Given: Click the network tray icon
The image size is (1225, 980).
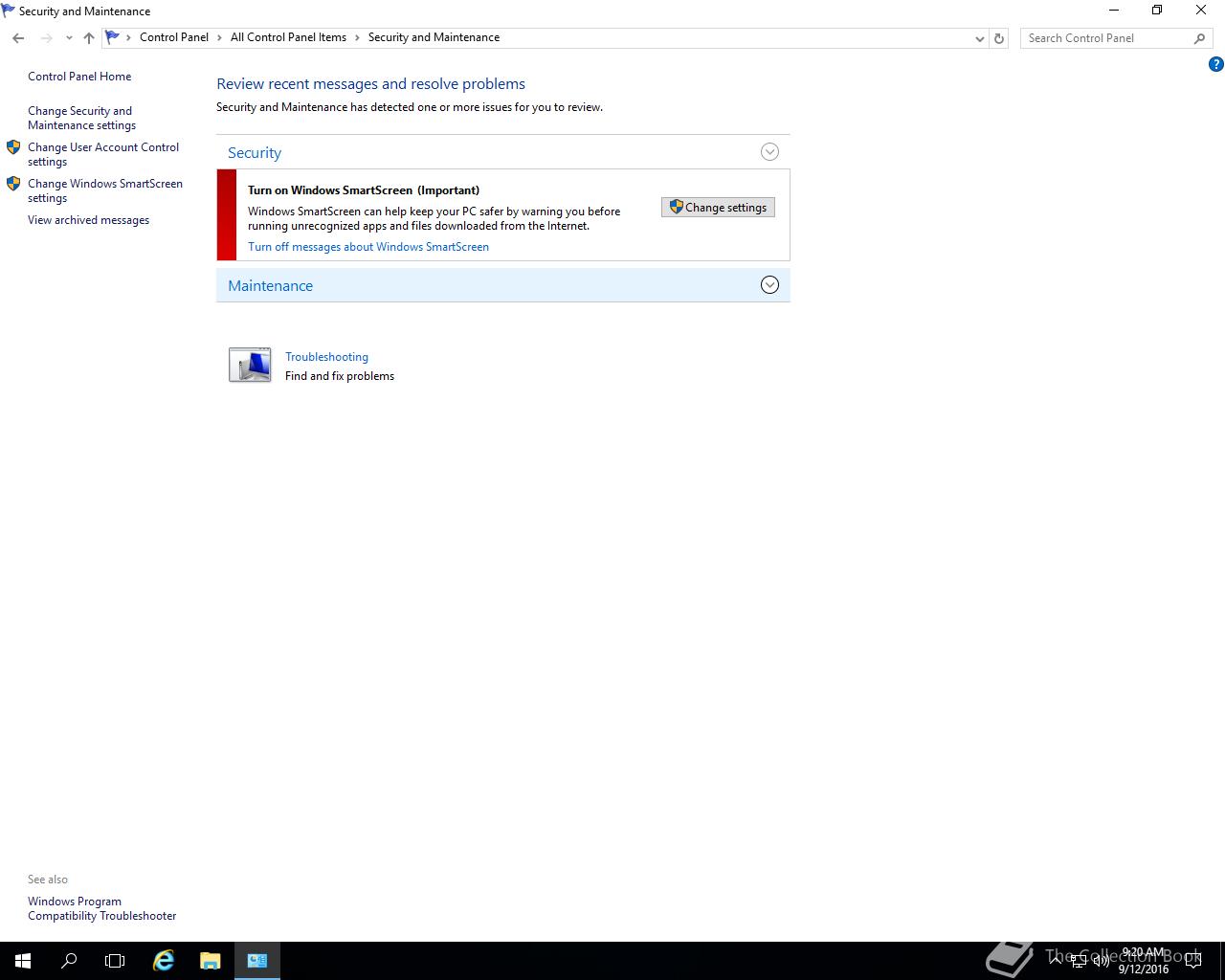Looking at the screenshot, I should click(x=1079, y=961).
